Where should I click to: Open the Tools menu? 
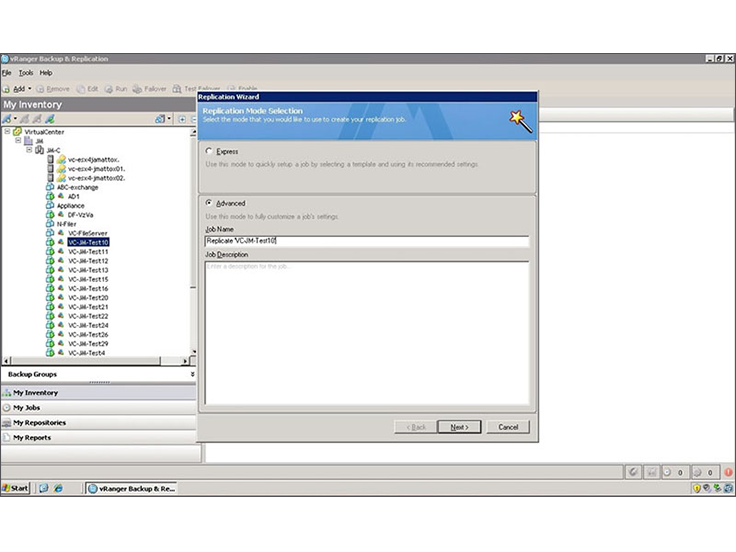click(x=26, y=73)
